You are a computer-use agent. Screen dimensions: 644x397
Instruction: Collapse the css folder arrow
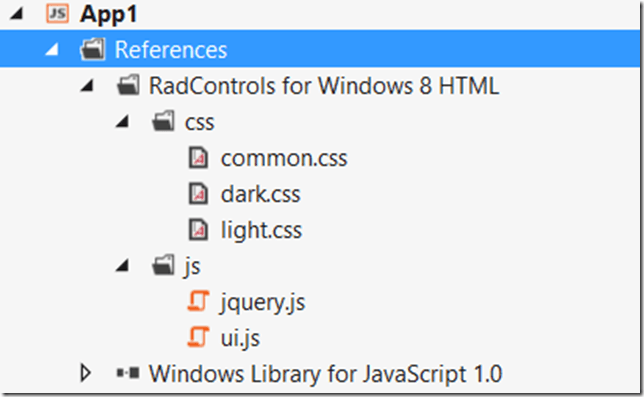[x=122, y=122]
